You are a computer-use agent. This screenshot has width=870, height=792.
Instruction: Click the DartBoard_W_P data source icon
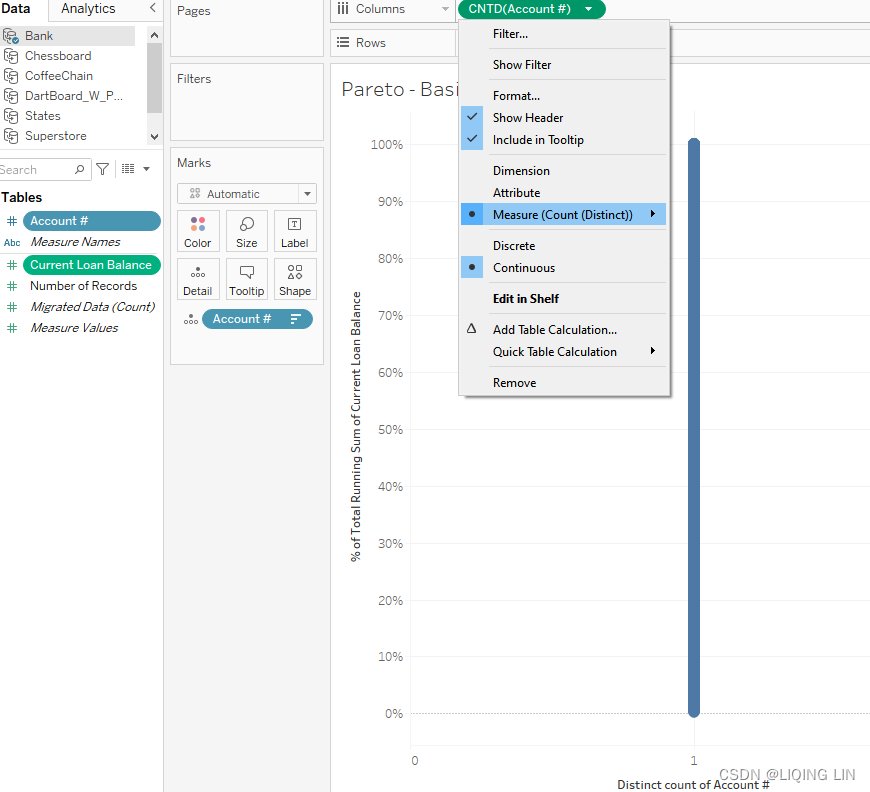(x=11, y=96)
